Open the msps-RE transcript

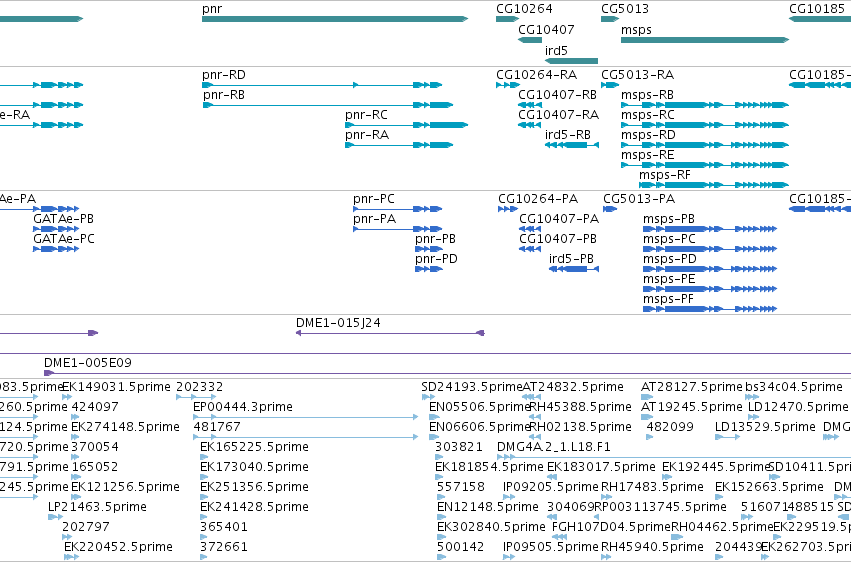tap(705, 165)
